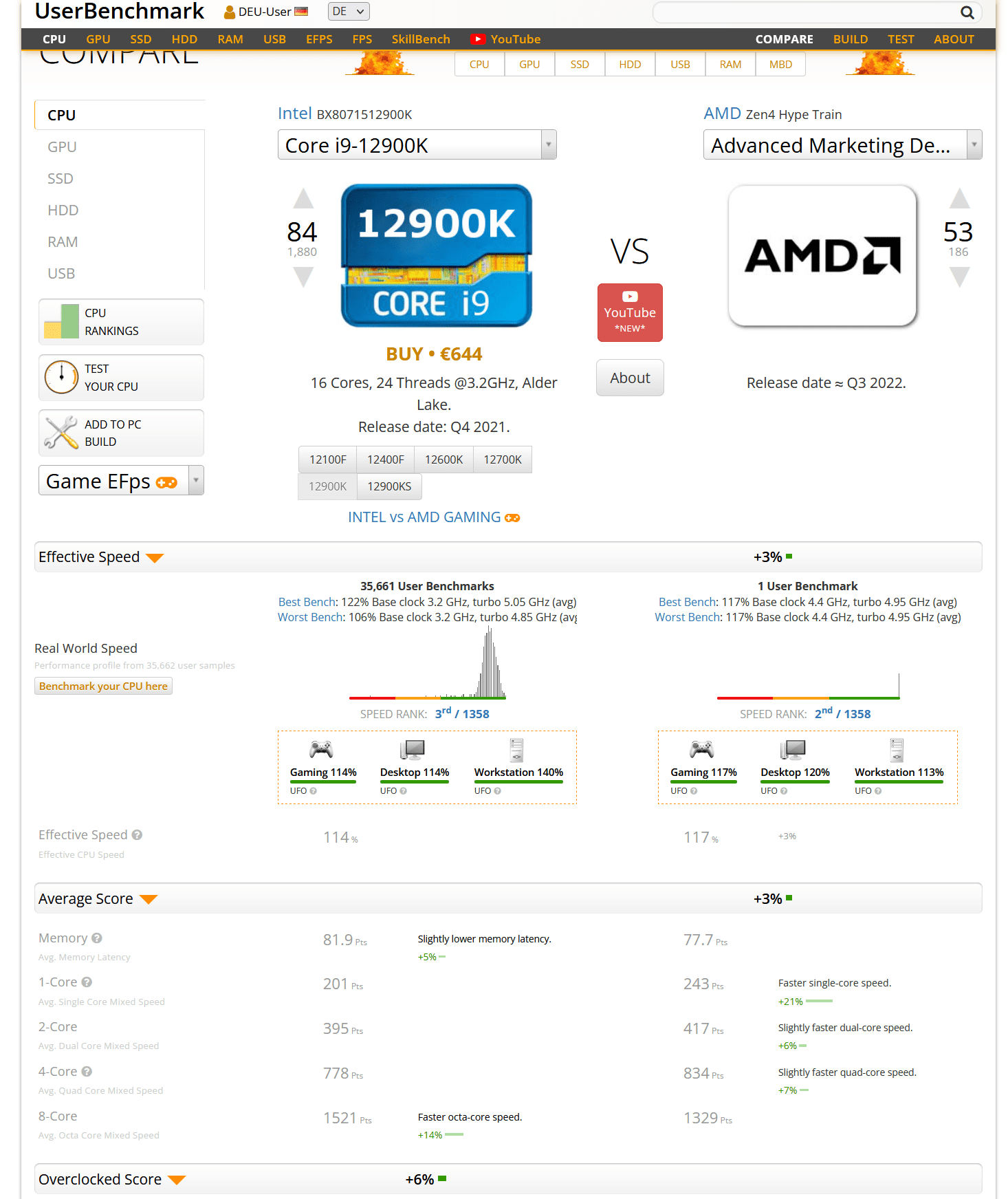This screenshot has height=1199, width=1008.
Task: Downvote the Core i9-12900K
Action: pyautogui.click(x=303, y=277)
